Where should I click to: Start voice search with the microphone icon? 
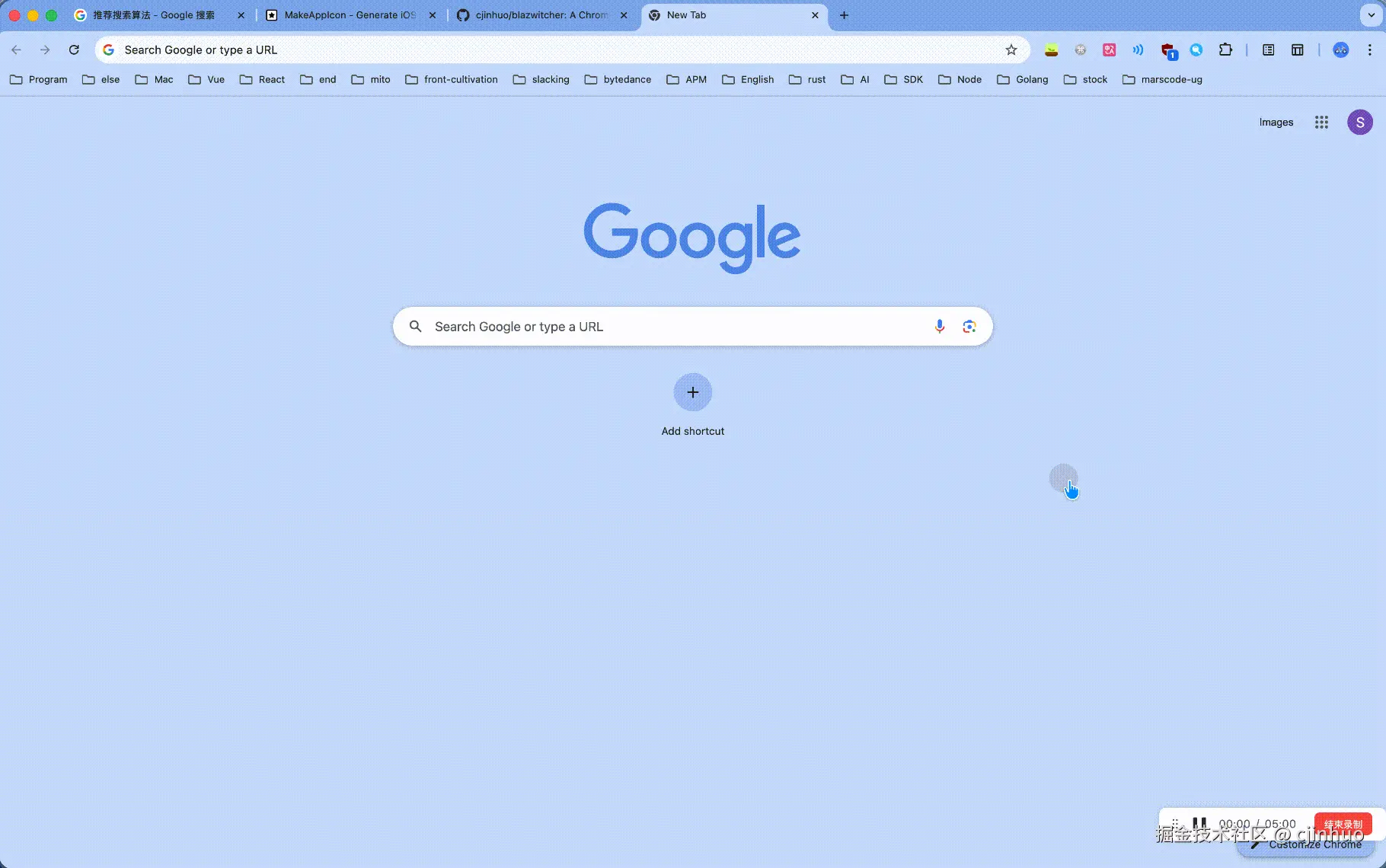940,327
